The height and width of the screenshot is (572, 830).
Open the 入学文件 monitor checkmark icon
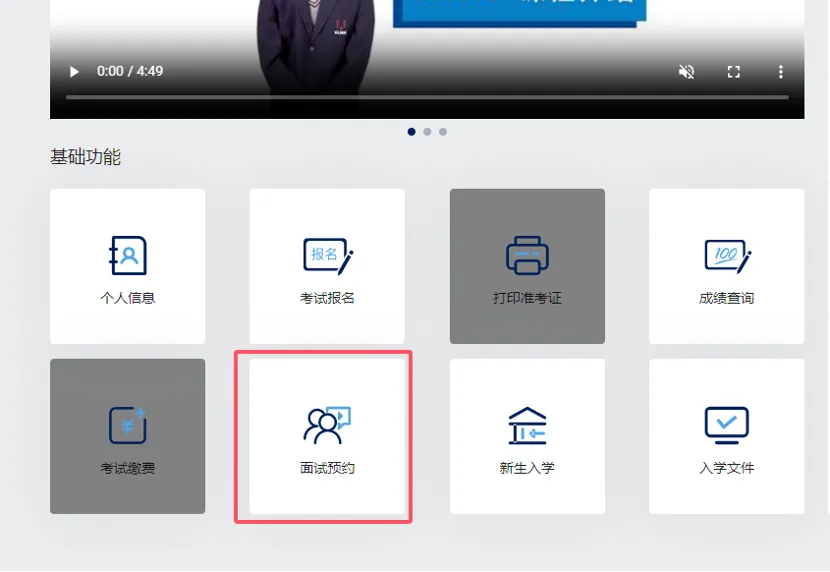click(x=727, y=425)
